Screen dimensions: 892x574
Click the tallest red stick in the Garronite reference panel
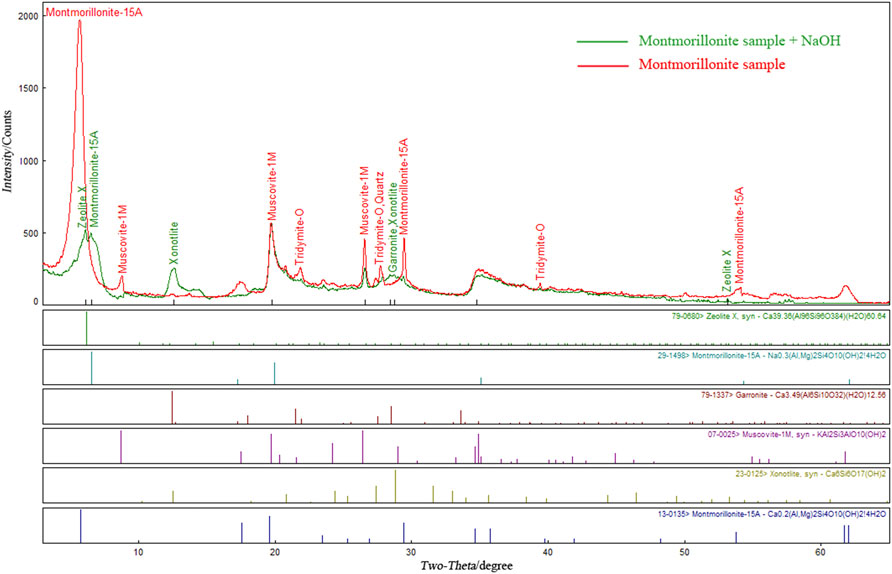[x=172, y=407]
